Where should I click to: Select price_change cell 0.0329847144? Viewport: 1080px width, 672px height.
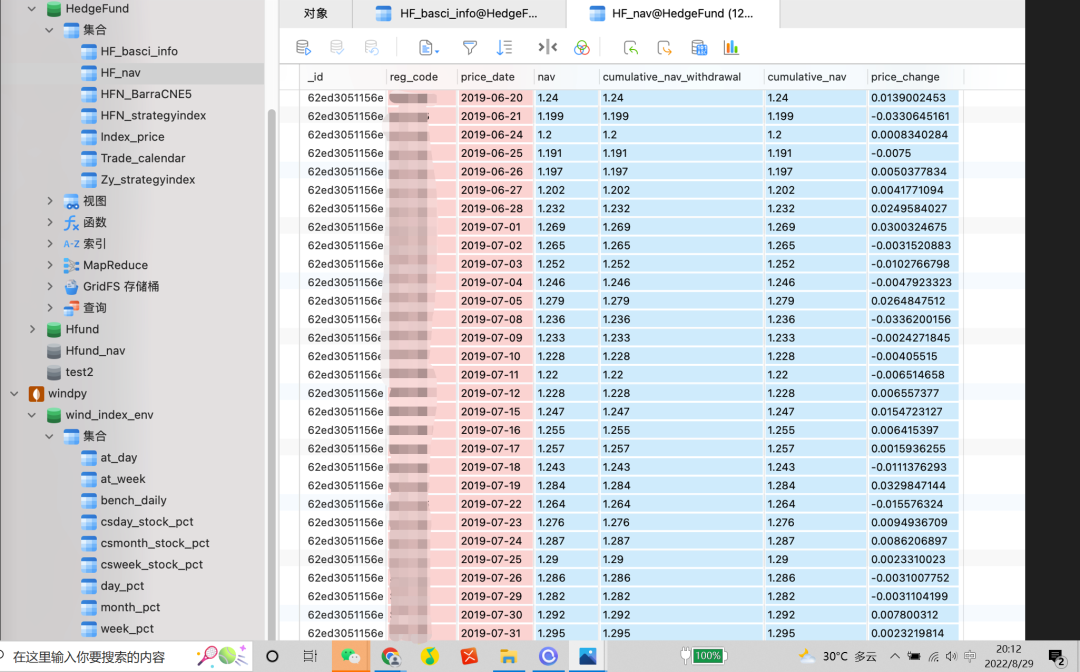(x=913, y=485)
